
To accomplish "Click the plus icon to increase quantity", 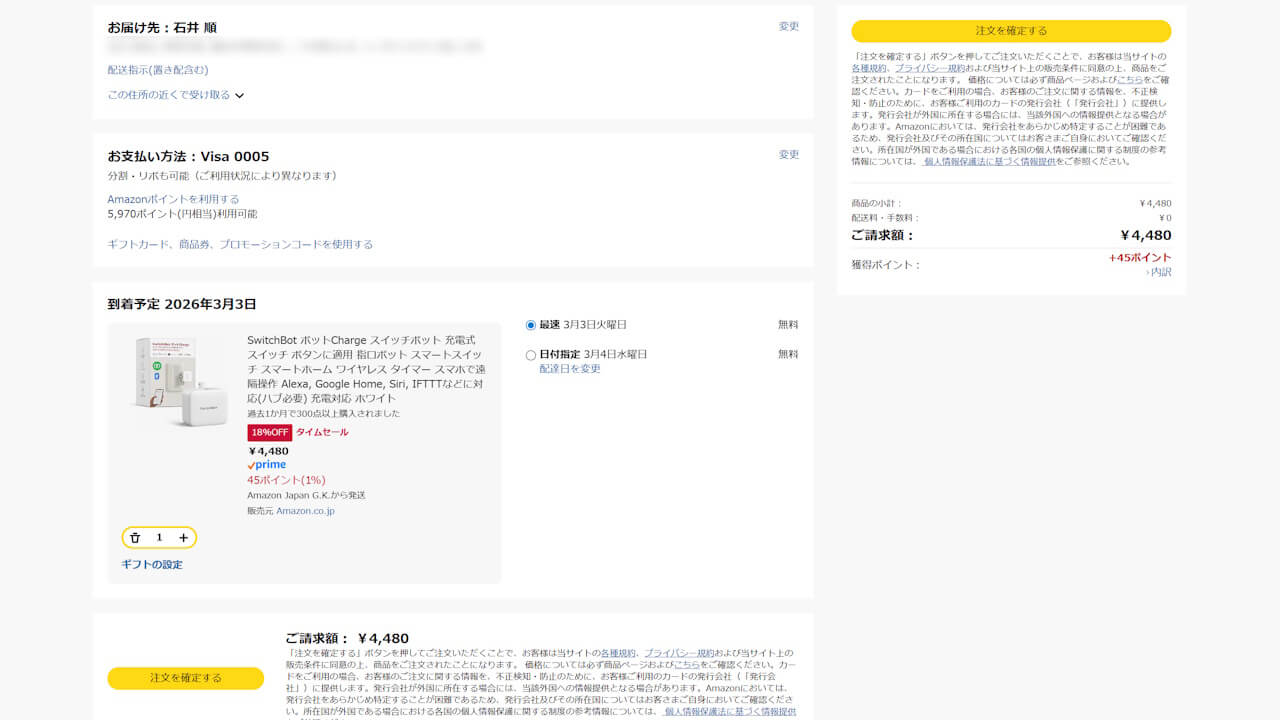I will tap(184, 538).
